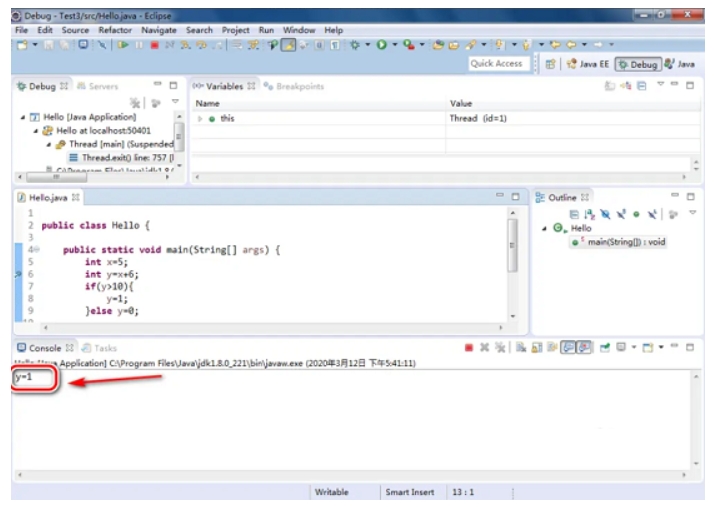The image size is (714, 507).
Task: Expand the 'this' variable node
Action: (200, 118)
